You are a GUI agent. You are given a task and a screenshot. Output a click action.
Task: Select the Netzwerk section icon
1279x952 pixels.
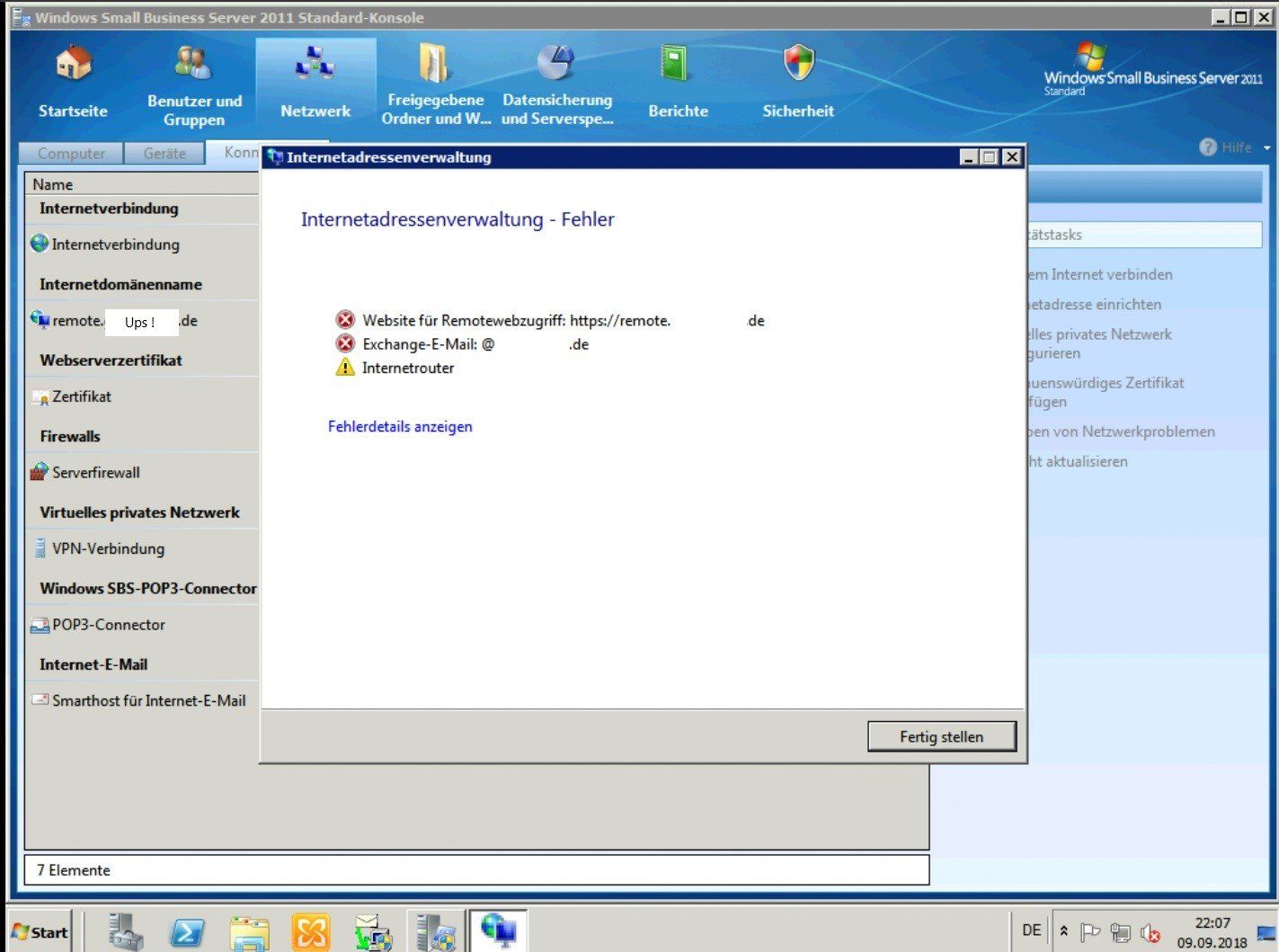pos(315,83)
